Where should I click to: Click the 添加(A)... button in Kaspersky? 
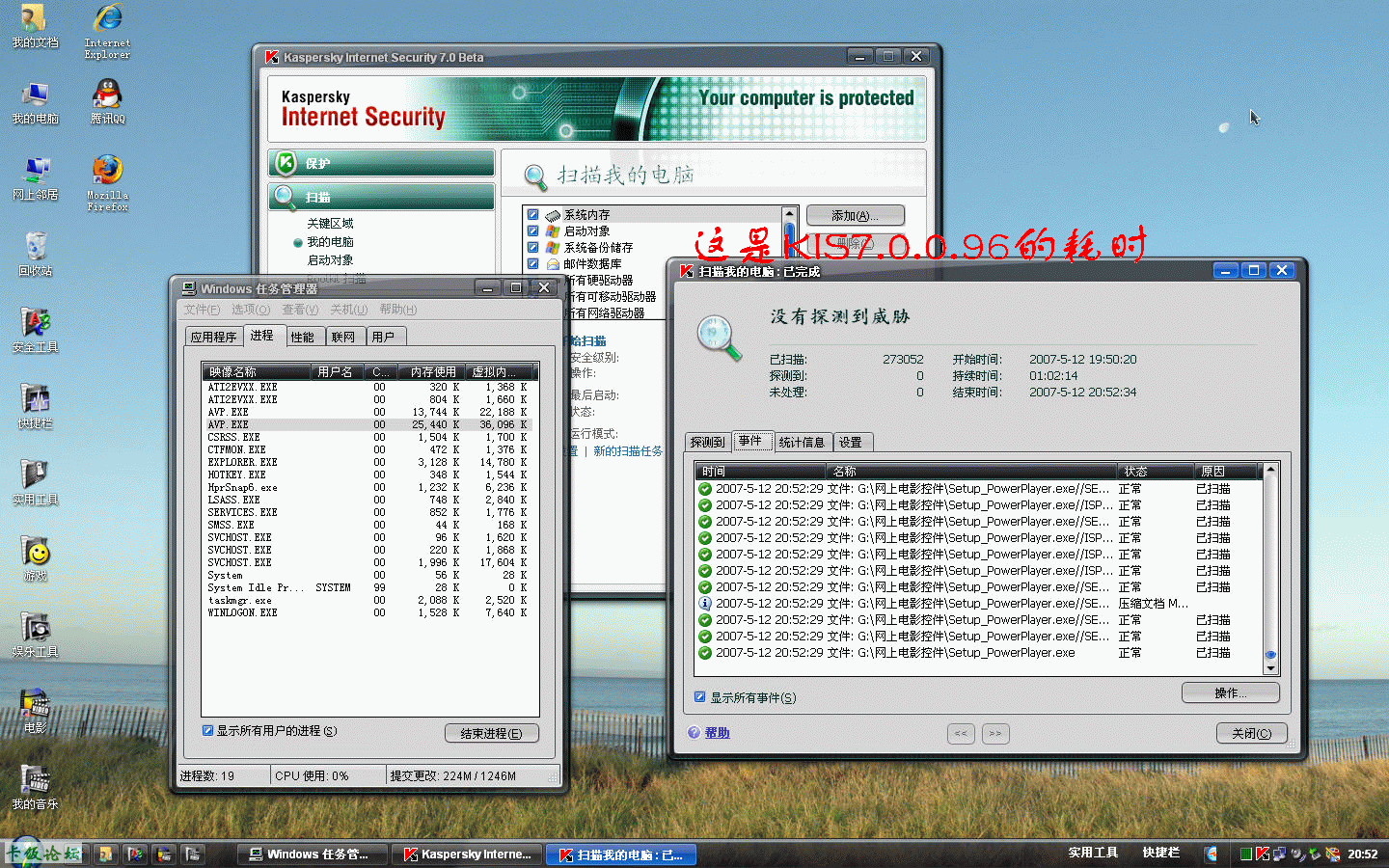pos(856,216)
